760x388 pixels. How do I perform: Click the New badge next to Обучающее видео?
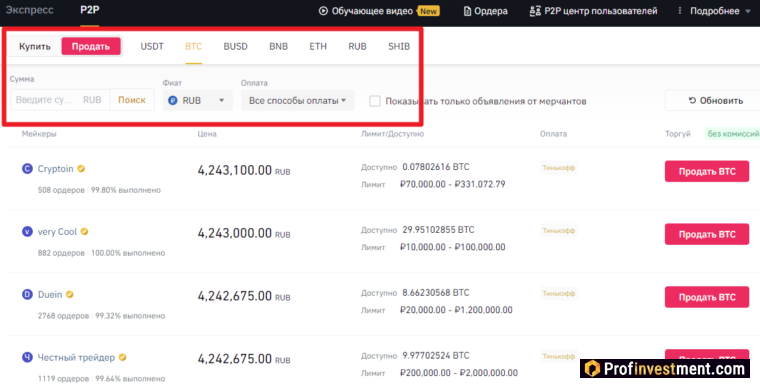[x=428, y=11]
